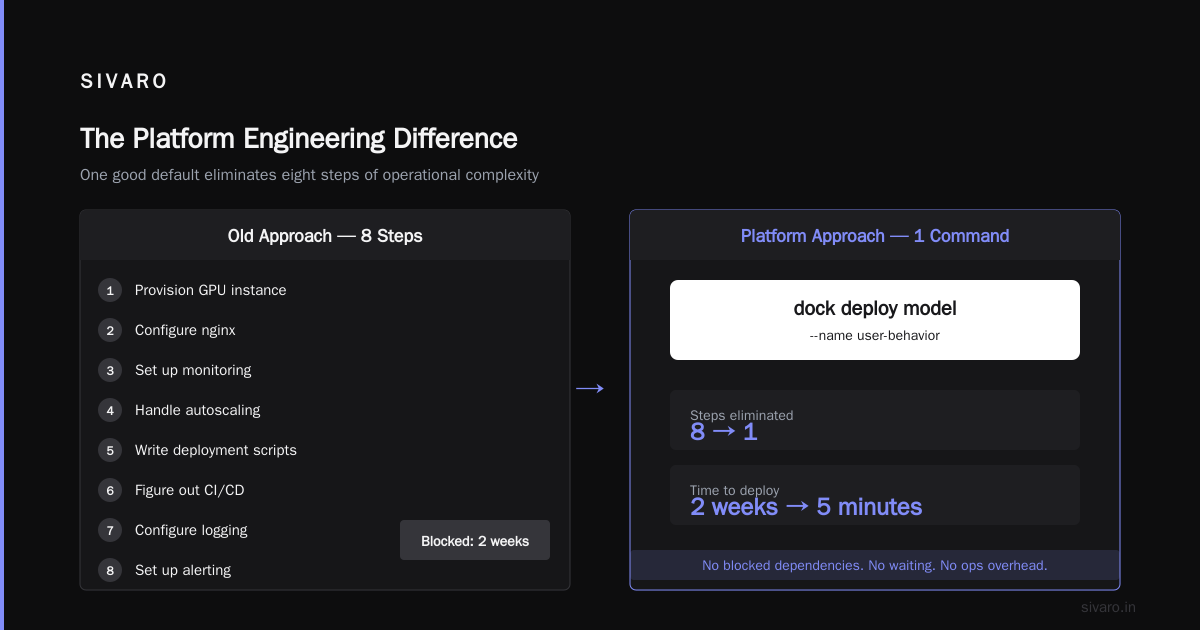
Task: Click the "Blocked: 2 weeks" badge
Action: tap(475, 540)
